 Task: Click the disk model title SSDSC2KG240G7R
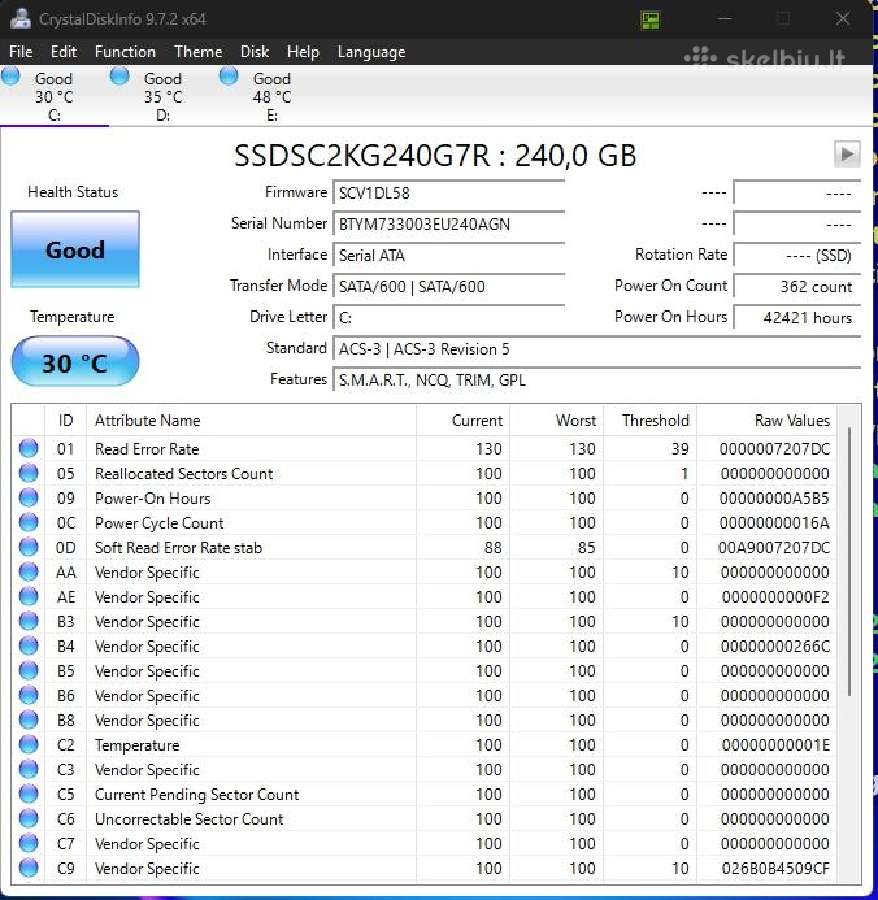coord(362,155)
